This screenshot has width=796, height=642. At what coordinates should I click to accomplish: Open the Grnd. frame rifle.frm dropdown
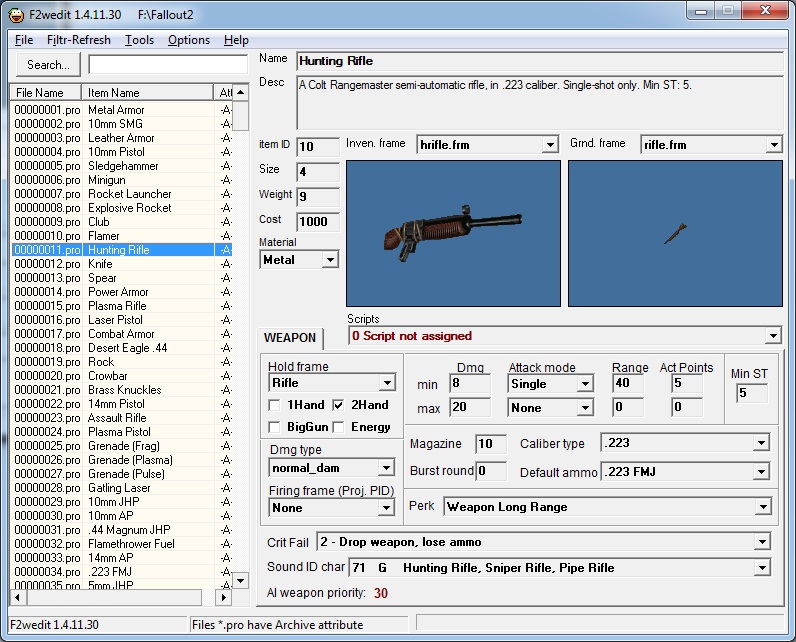[774, 145]
